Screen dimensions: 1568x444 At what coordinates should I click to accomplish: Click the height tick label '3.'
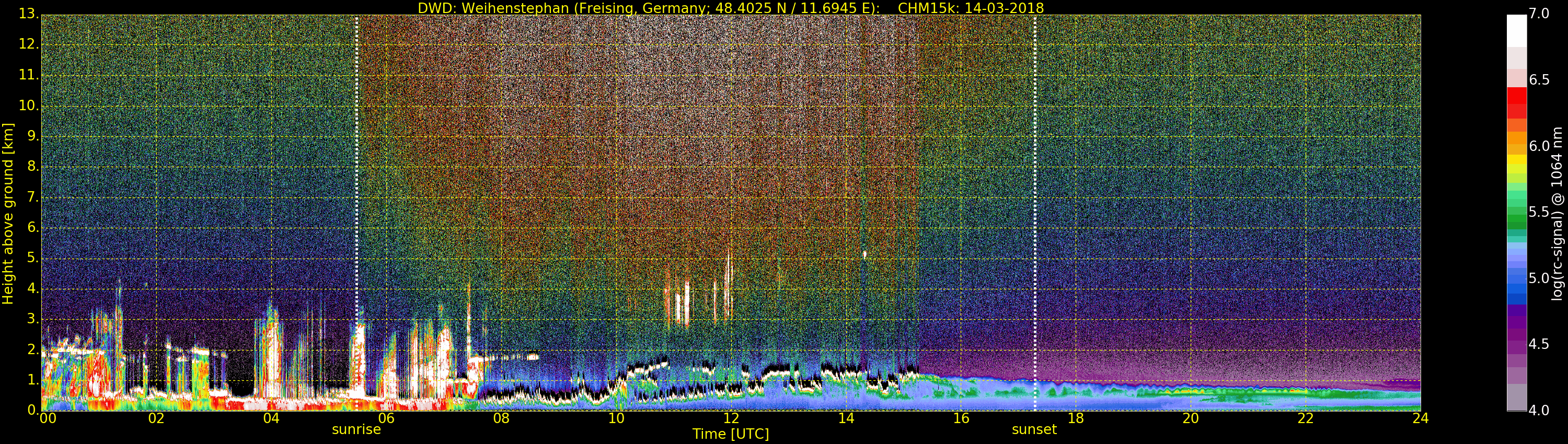32,319
